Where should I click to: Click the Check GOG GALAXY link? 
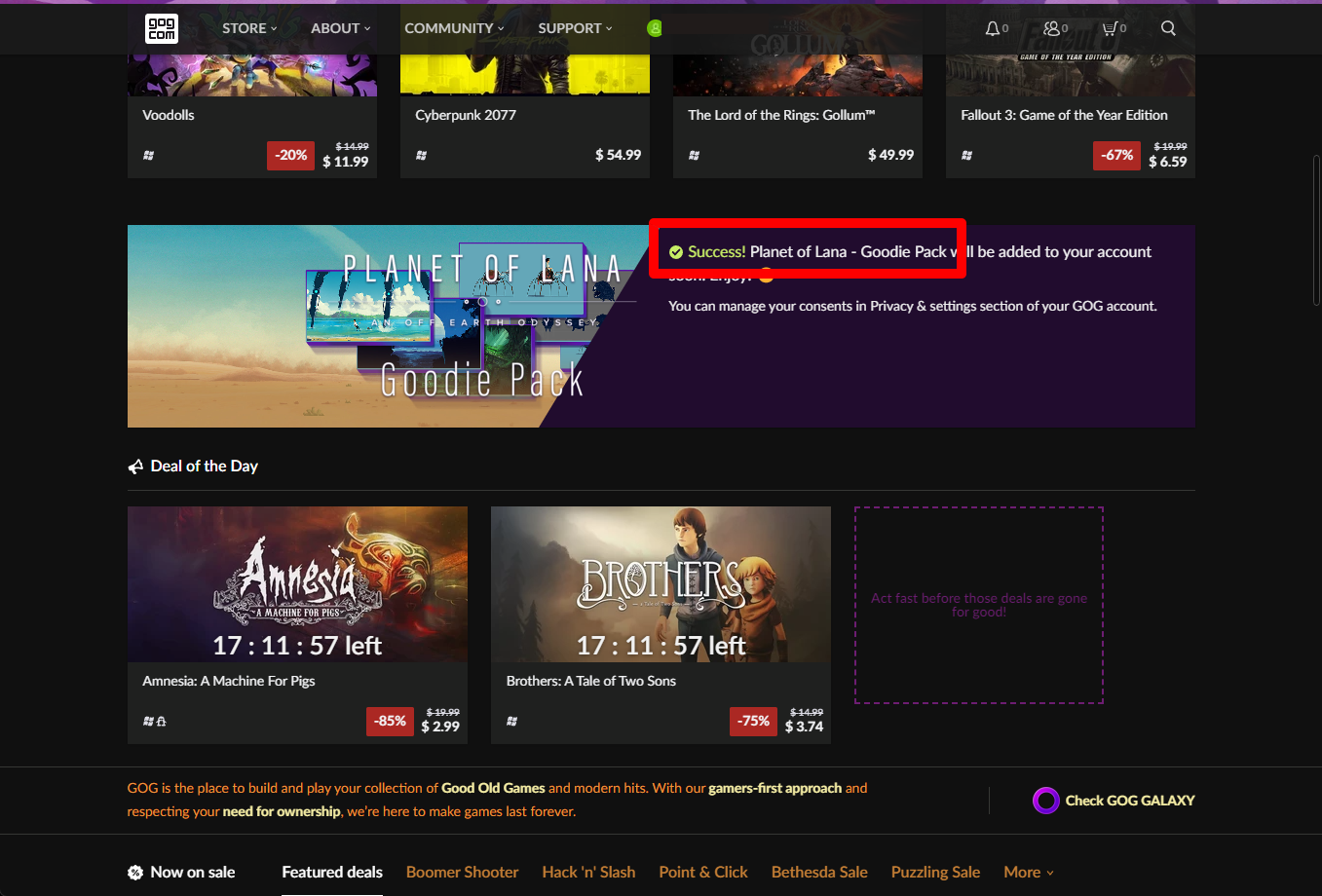point(1130,801)
